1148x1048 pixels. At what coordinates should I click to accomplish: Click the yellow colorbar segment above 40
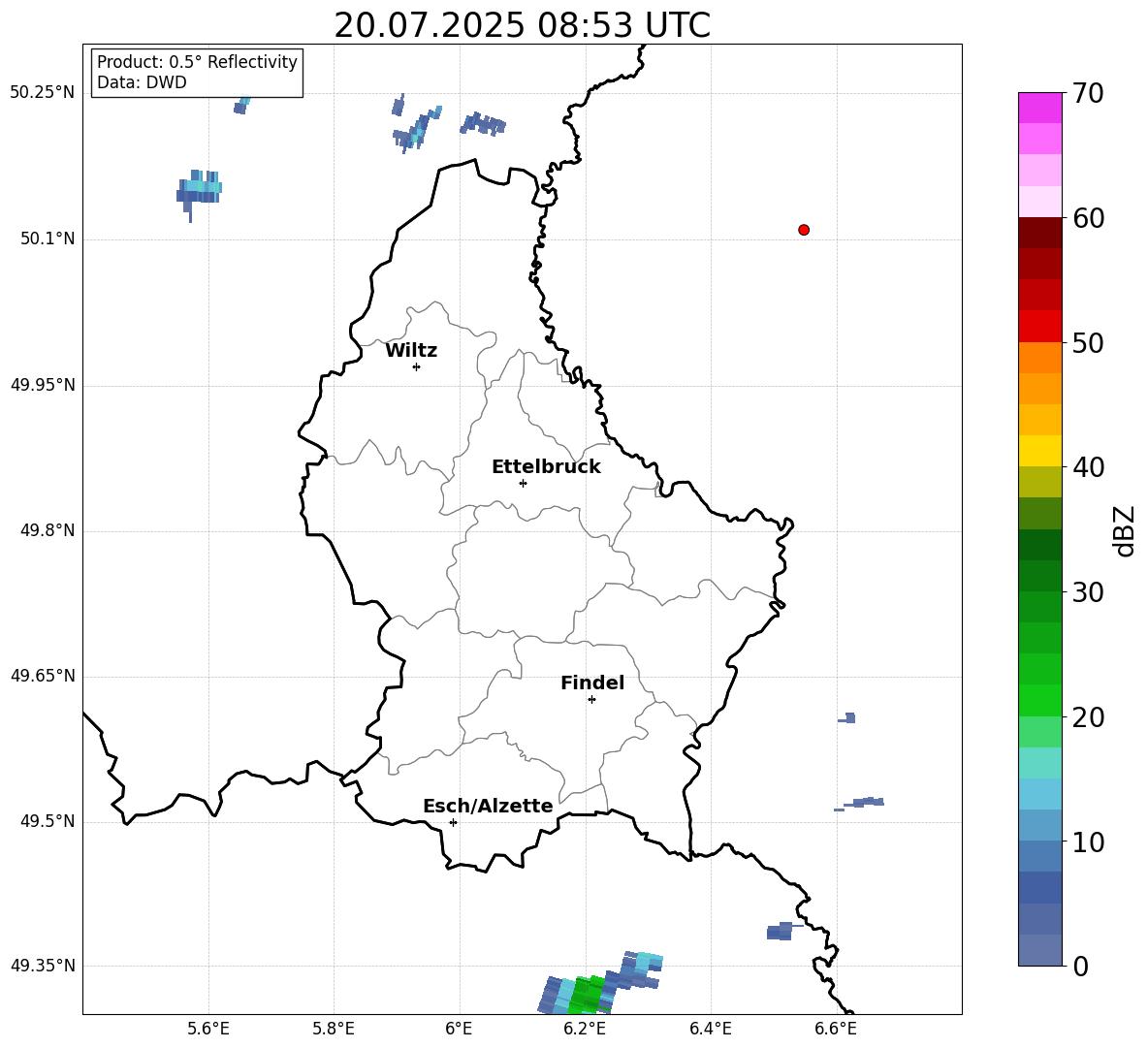coord(1040,451)
